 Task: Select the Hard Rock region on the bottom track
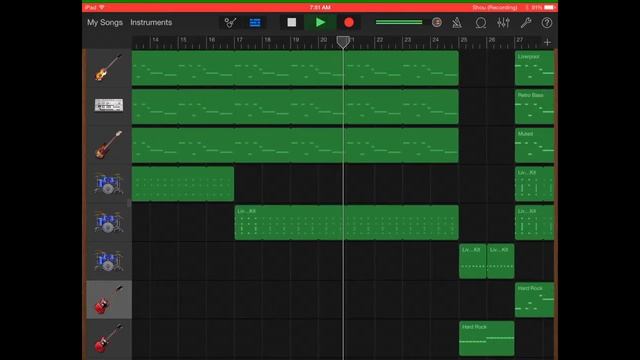click(487, 338)
